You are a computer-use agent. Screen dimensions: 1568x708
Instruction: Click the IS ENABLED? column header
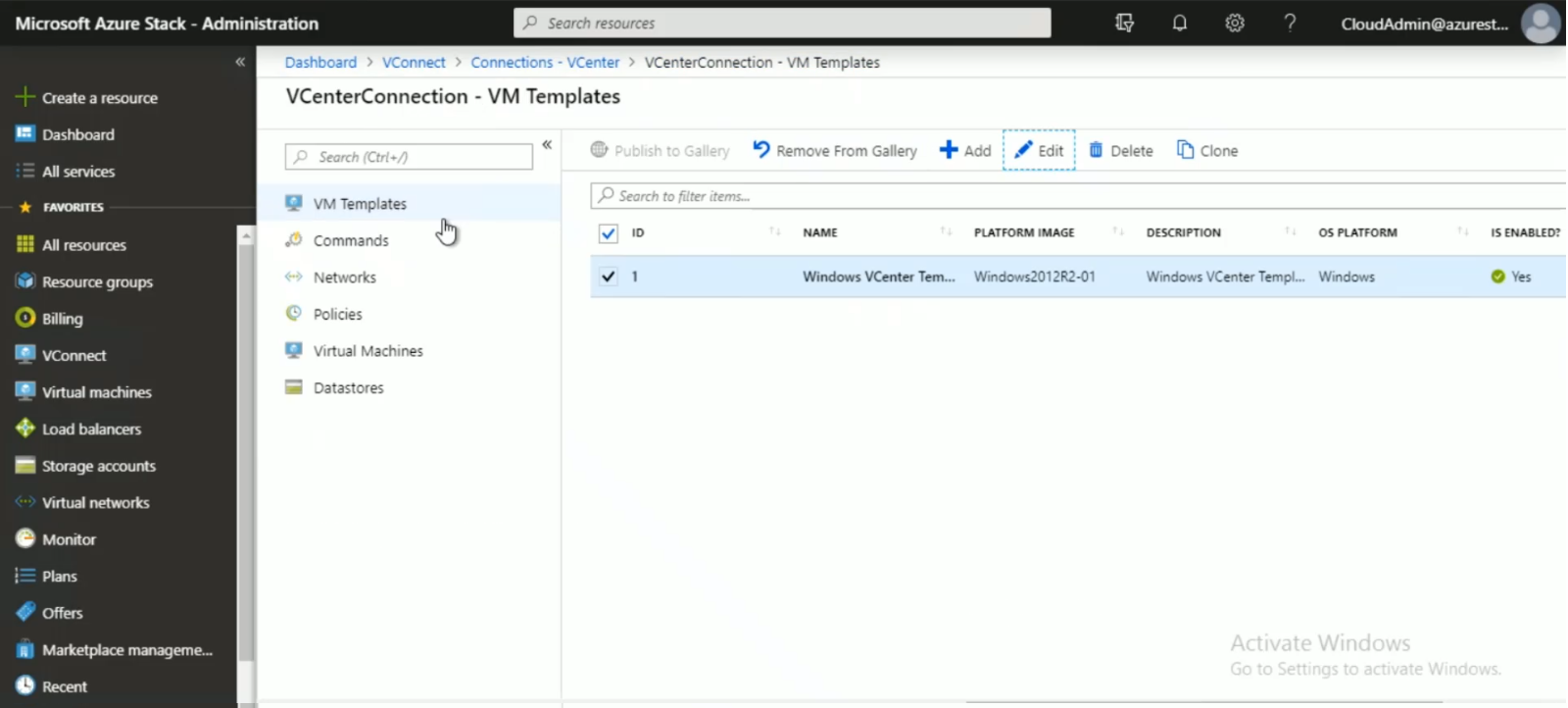point(1525,232)
